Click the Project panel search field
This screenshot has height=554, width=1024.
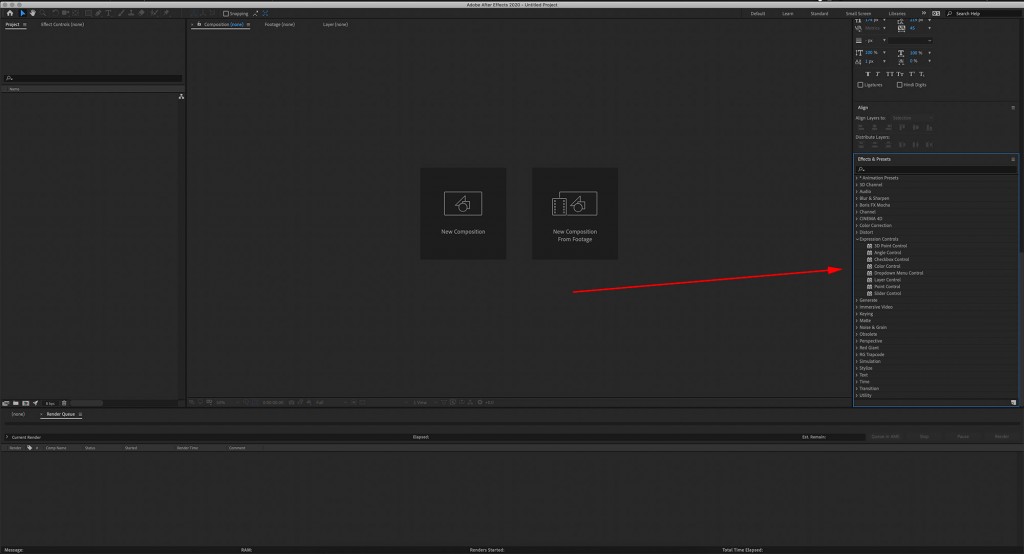pos(93,78)
